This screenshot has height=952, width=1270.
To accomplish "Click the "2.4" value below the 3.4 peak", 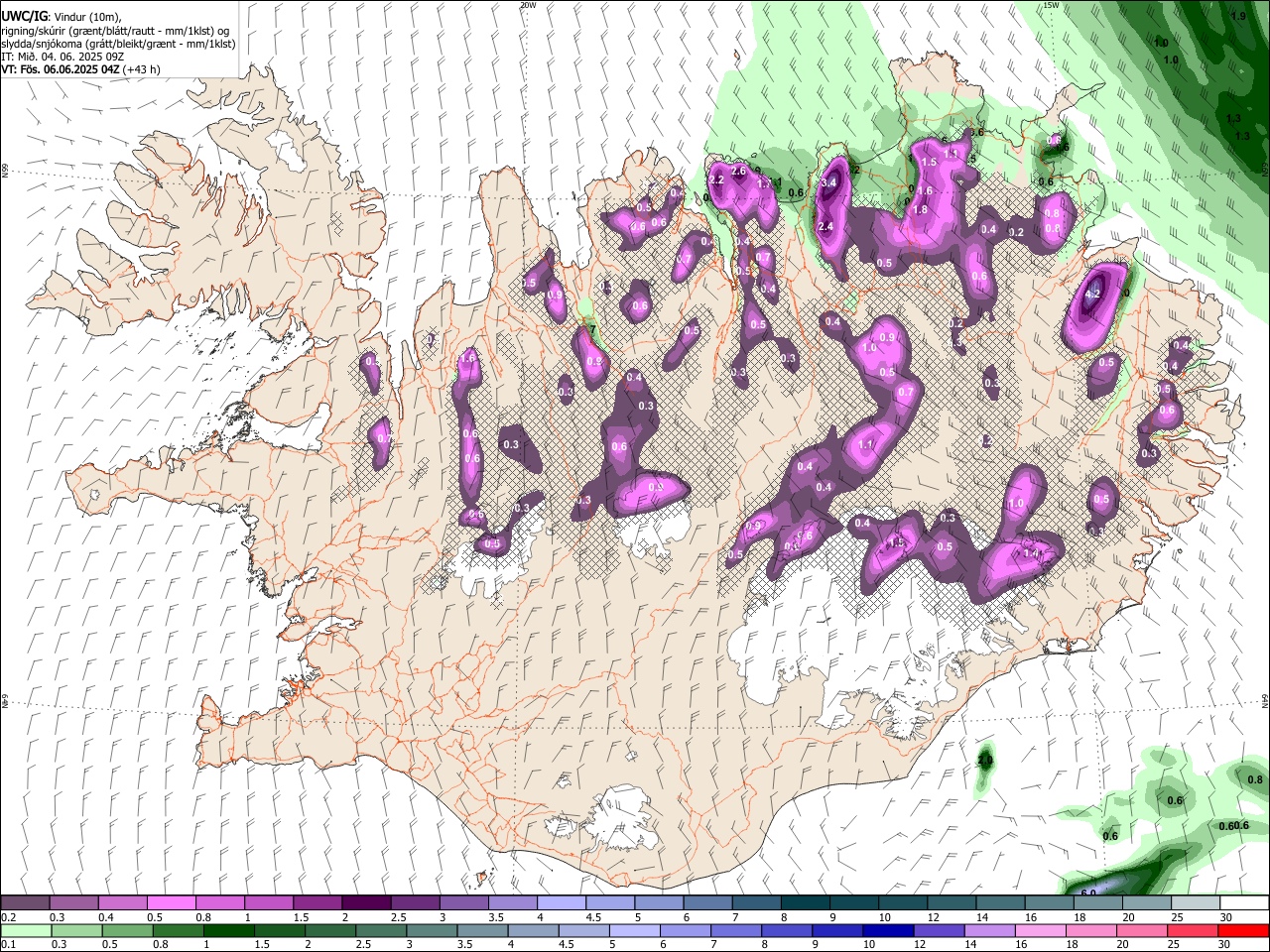I will (x=825, y=227).
